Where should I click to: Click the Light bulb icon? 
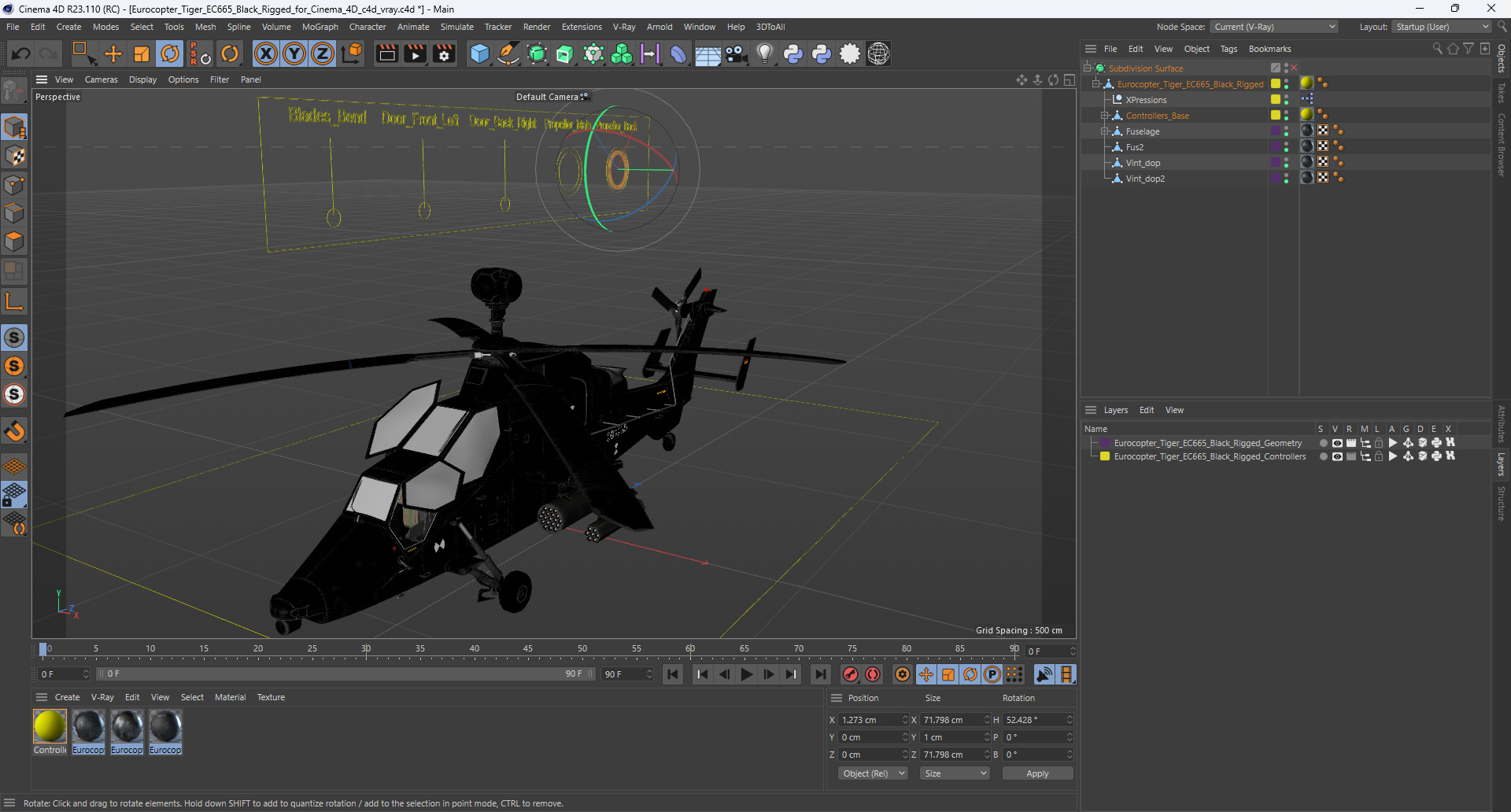(x=765, y=54)
